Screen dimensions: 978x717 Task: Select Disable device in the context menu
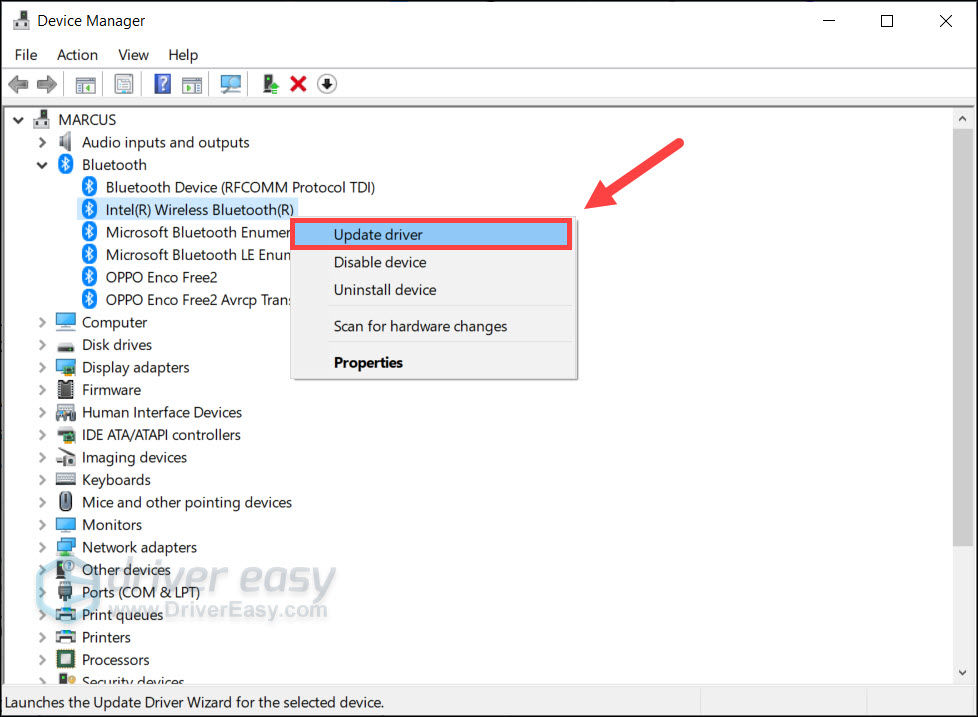tap(380, 262)
